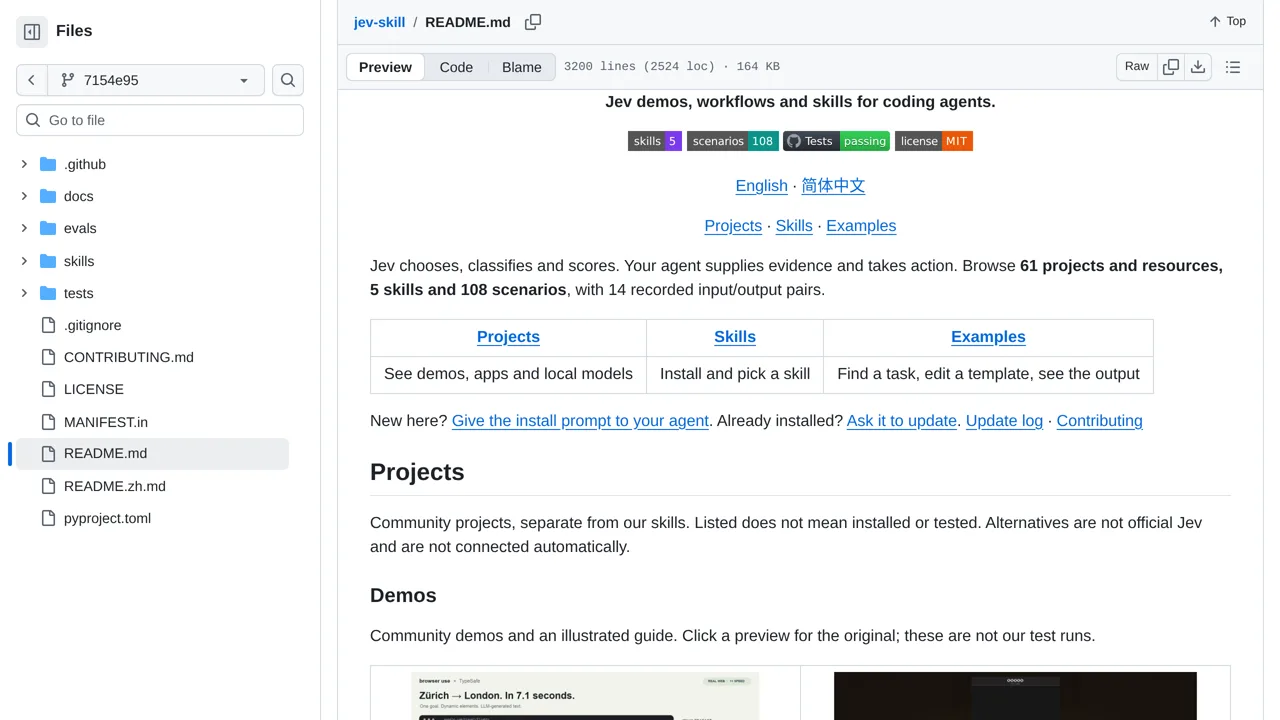Expand the skills folder chevron
This screenshot has height=720, width=1280.
point(24,261)
